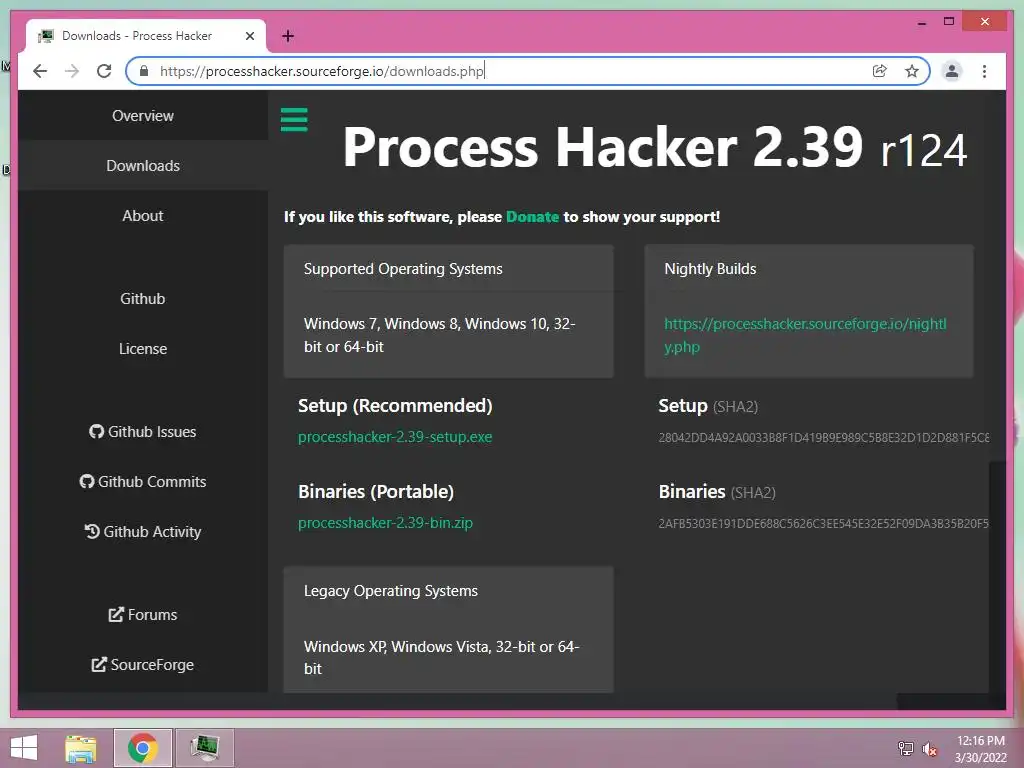Screen dimensions: 1024x768
Task: Open the nightly builds URL link
Action: point(805,335)
